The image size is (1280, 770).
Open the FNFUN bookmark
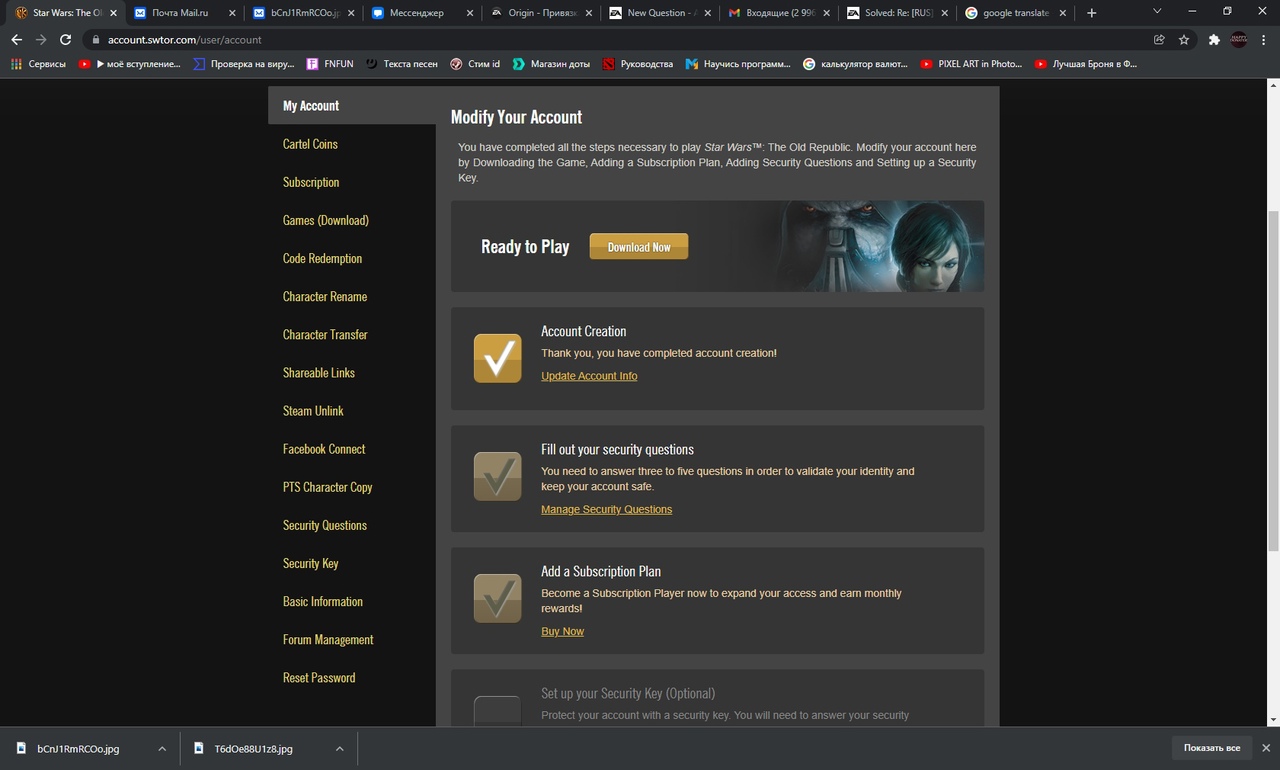pos(330,64)
